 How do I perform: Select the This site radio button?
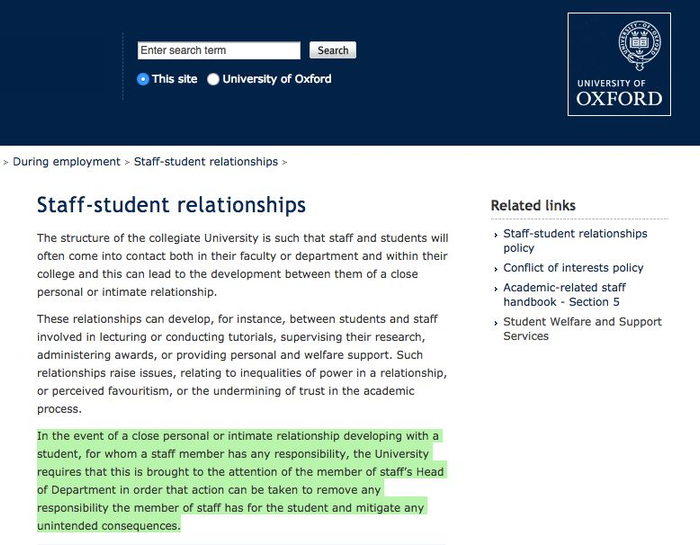click(x=143, y=79)
